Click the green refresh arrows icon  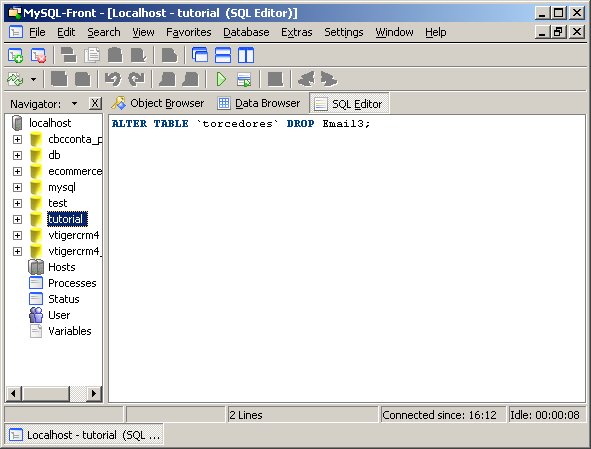click(x=15, y=80)
